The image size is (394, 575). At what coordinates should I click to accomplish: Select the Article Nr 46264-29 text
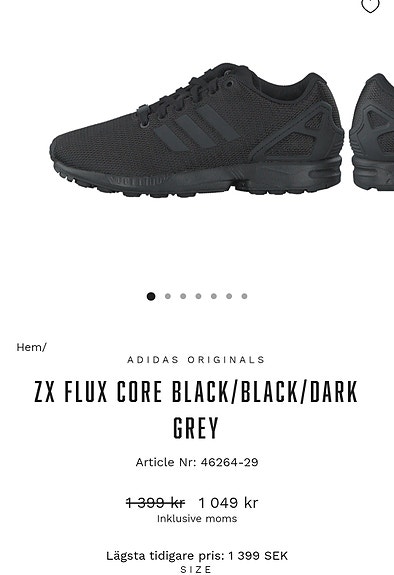point(197,462)
